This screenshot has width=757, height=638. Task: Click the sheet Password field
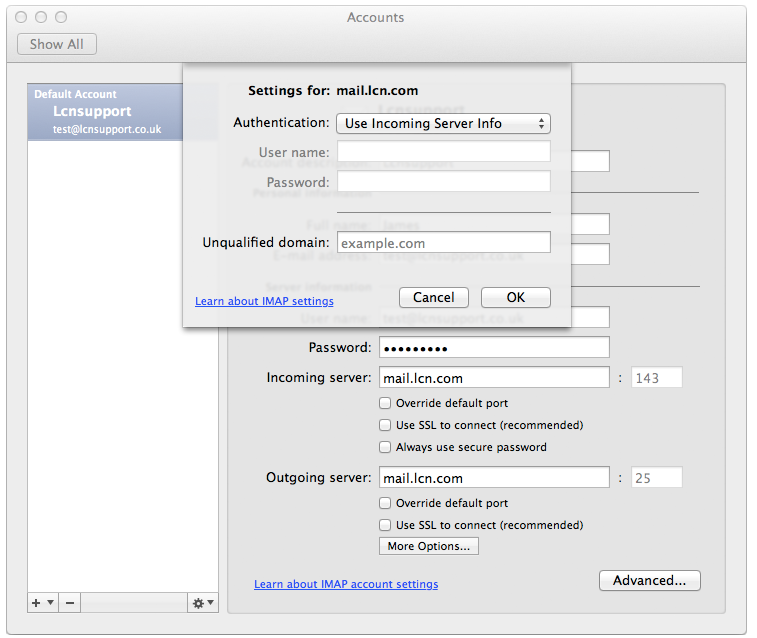(444, 181)
